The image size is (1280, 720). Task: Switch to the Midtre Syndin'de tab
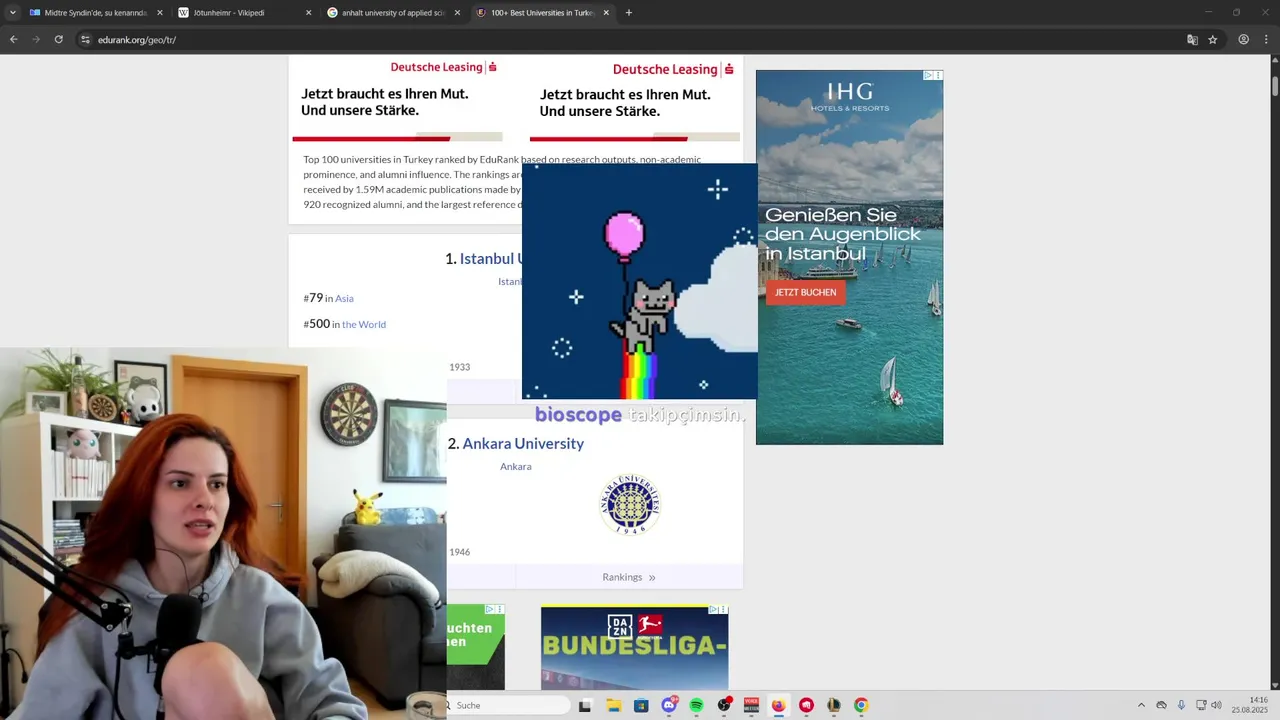(95, 13)
